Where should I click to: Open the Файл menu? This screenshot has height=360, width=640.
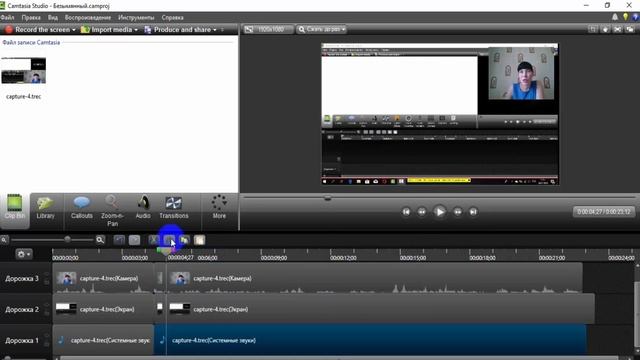coord(7,18)
